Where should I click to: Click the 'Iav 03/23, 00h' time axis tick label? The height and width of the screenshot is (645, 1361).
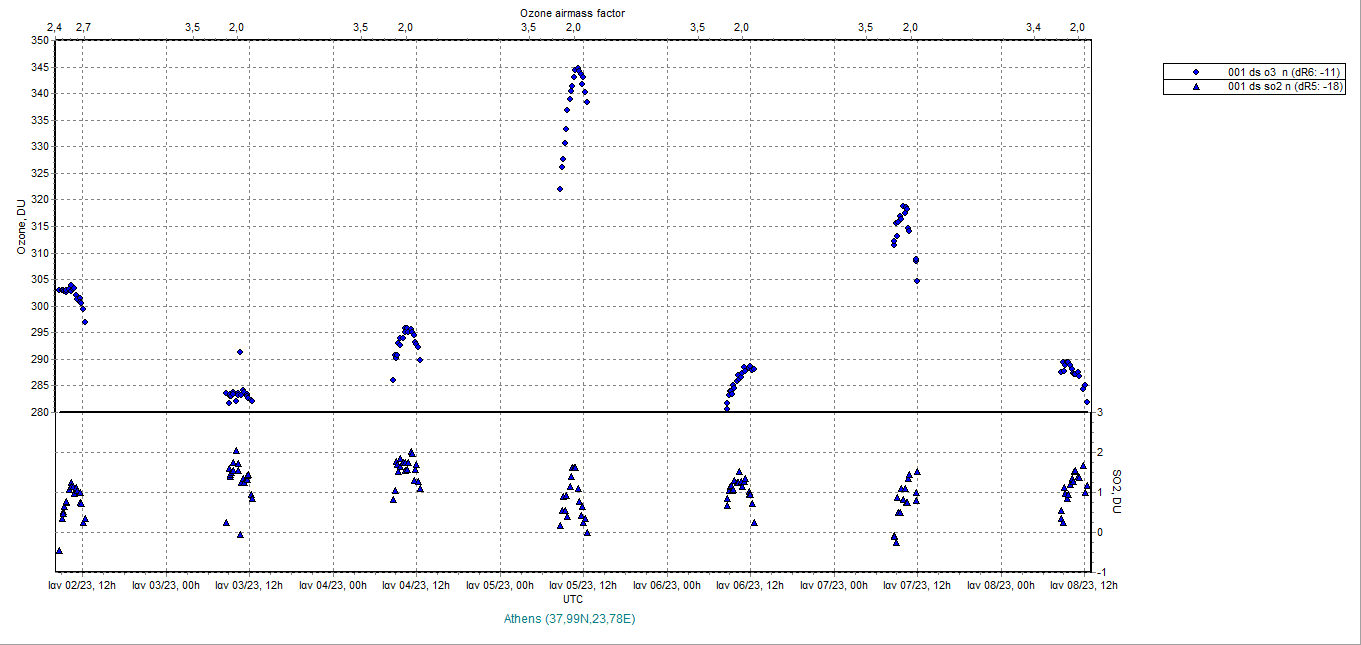pos(166,585)
